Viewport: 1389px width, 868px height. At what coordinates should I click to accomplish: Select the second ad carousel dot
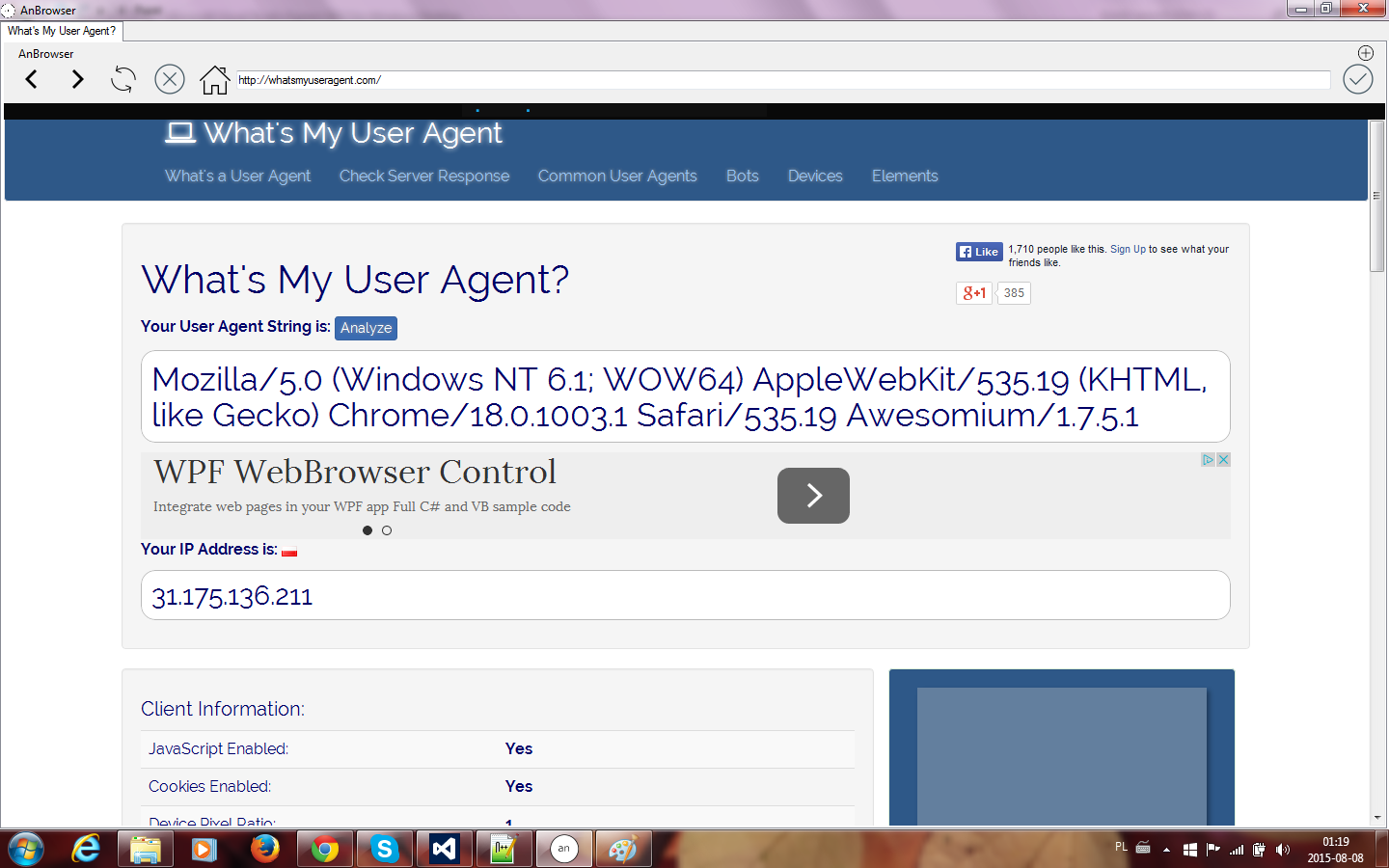(387, 530)
